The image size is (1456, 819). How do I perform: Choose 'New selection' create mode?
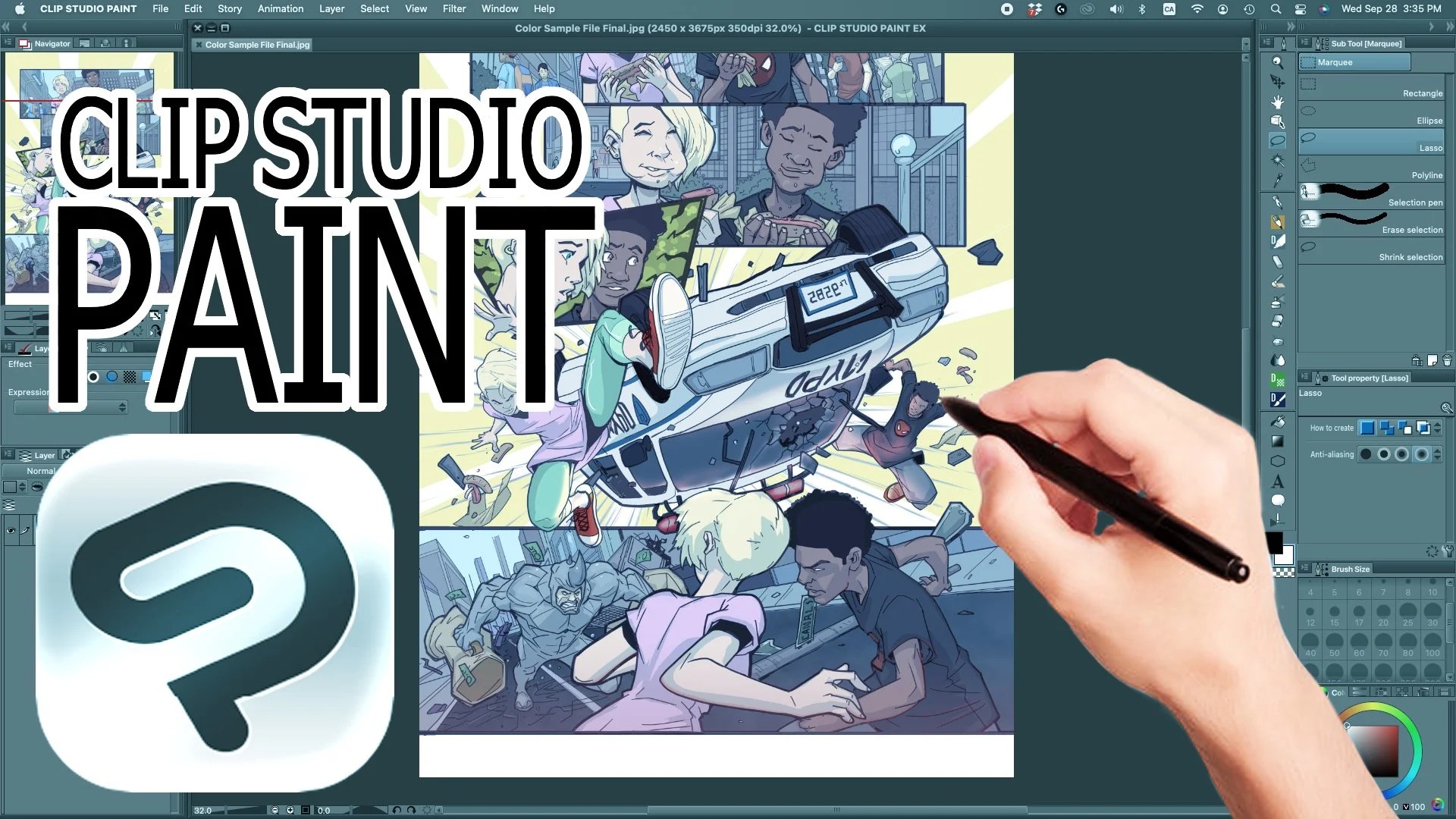(x=1367, y=428)
